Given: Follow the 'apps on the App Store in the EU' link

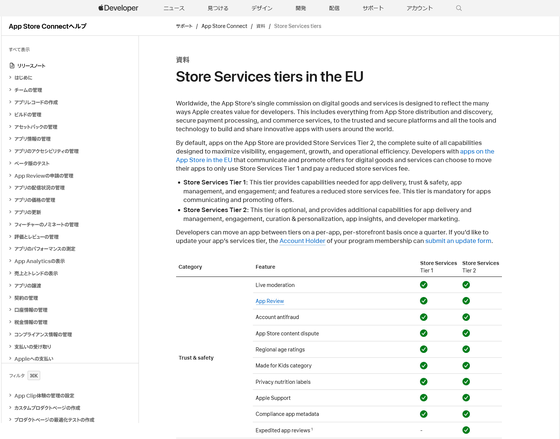Looking at the screenshot, I should (477, 151).
